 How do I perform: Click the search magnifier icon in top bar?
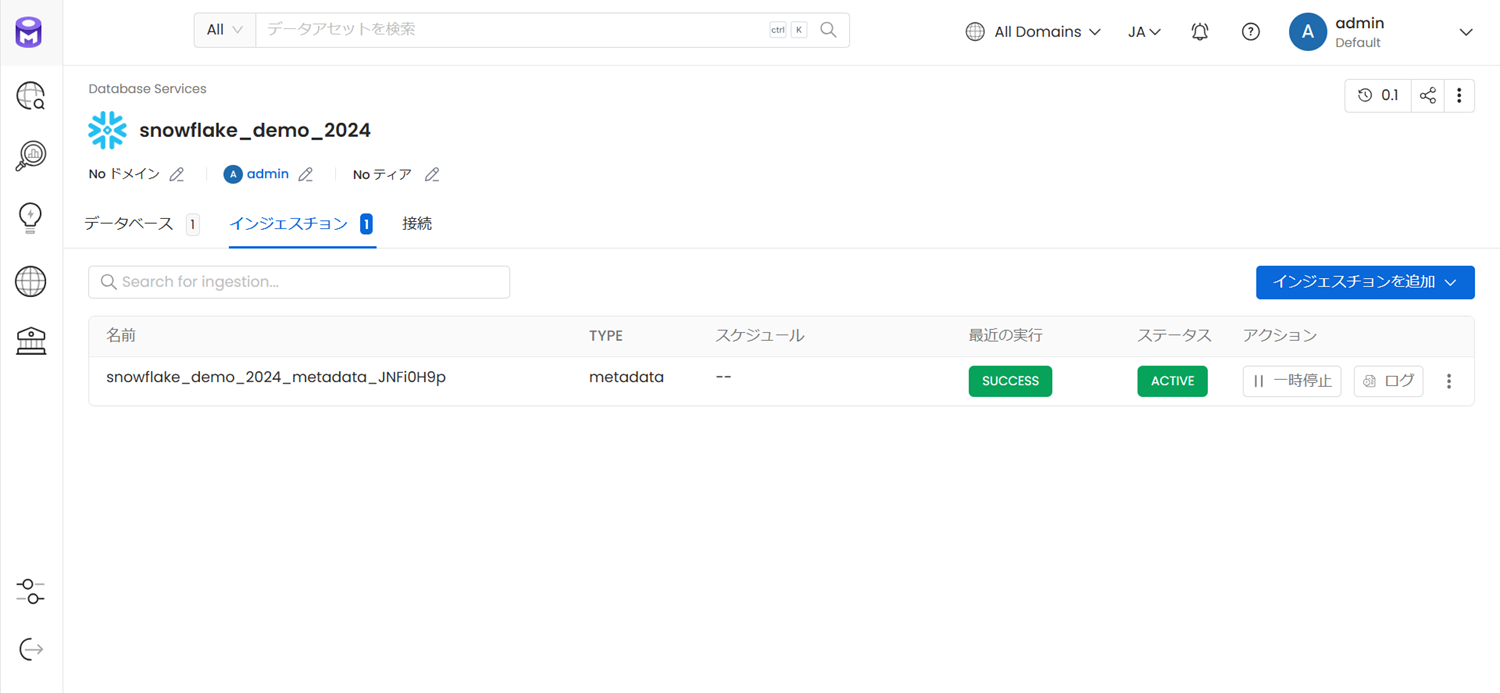828,30
